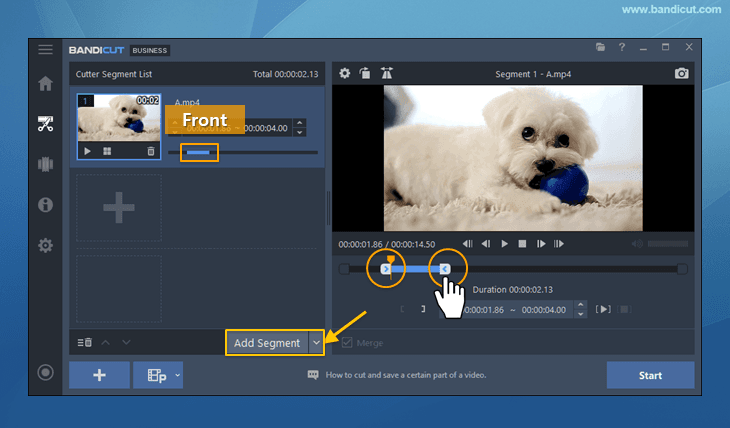Move segment up arrow
This screenshot has width=730, height=428.
(106, 342)
